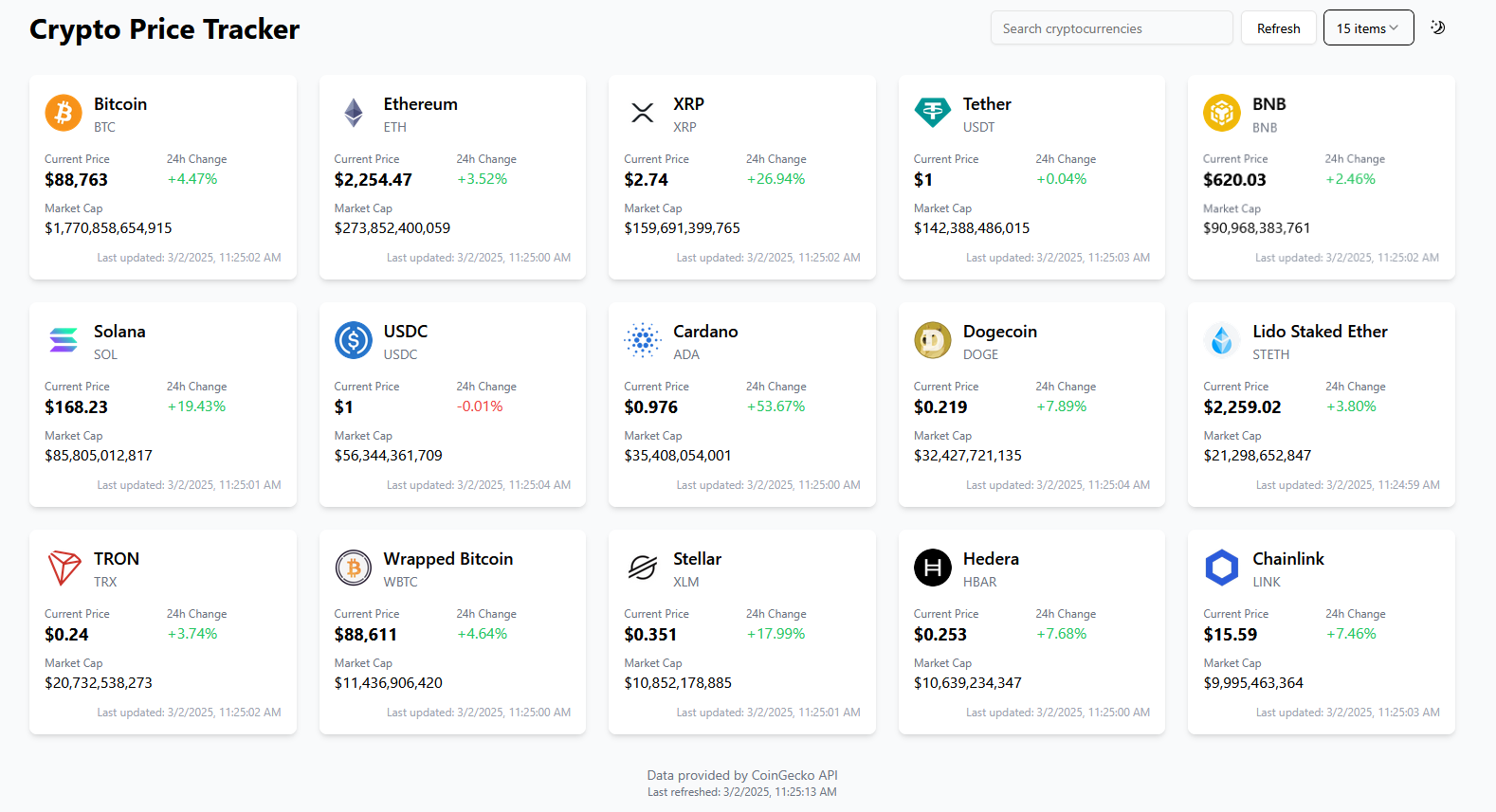Click XRP market cap $159,691,399,765
This screenshot has width=1496, height=812.
[682, 228]
